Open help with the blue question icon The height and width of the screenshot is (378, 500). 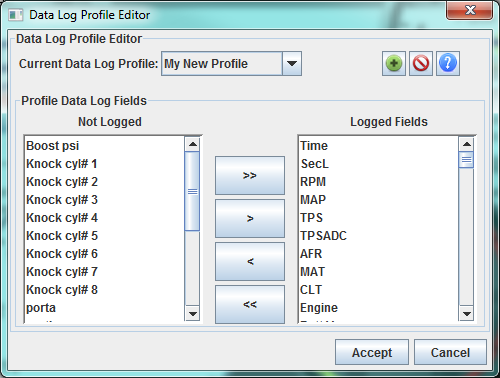click(448, 63)
